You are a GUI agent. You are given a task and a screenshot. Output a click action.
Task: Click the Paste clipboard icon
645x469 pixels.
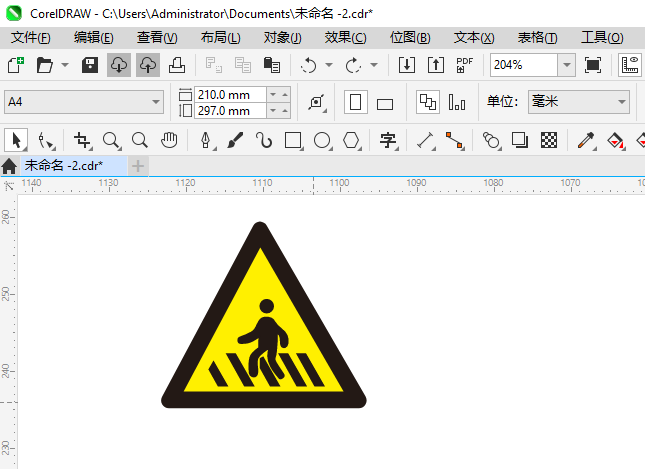coord(272,65)
